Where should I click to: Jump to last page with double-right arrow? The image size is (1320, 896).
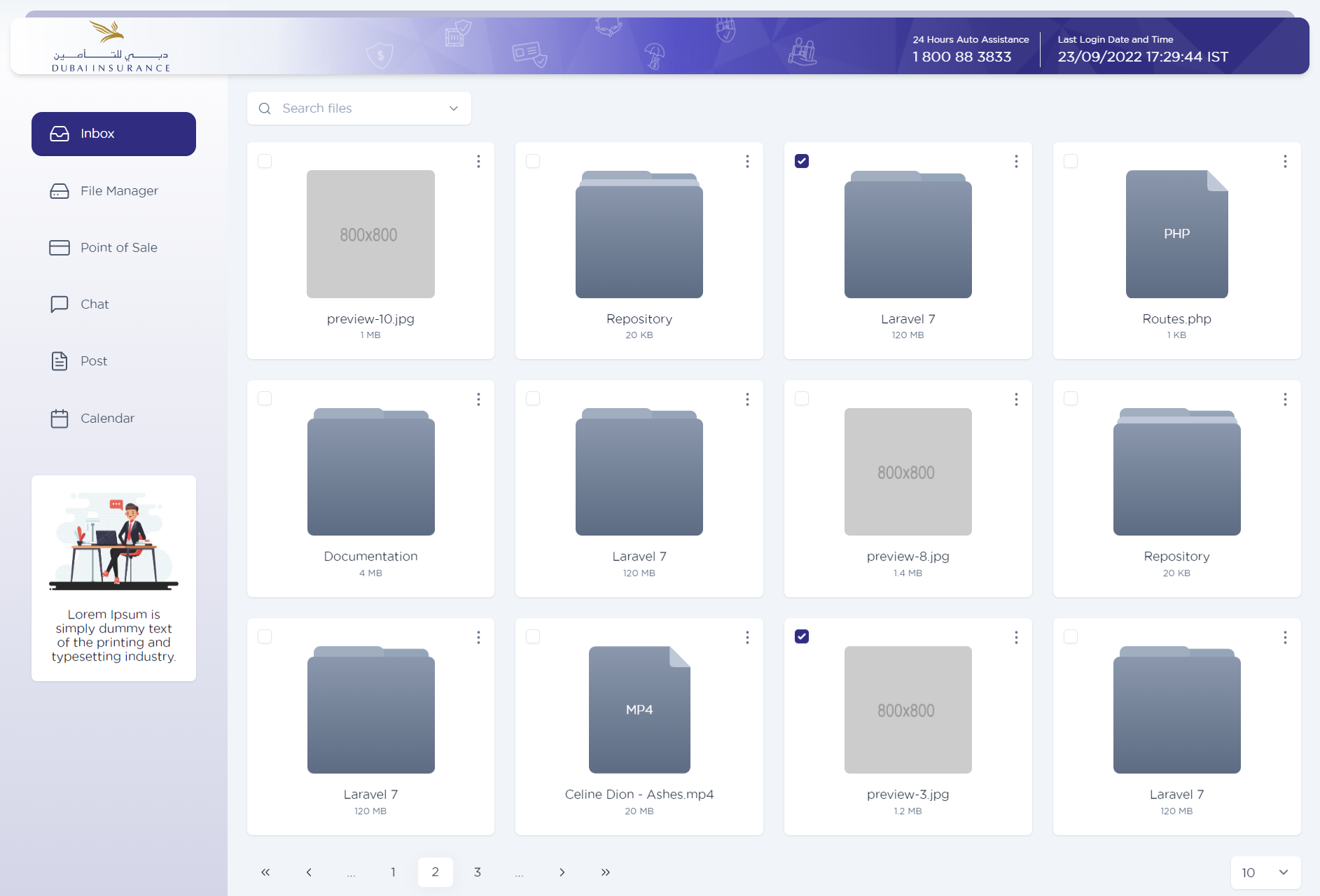coord(605,872)
